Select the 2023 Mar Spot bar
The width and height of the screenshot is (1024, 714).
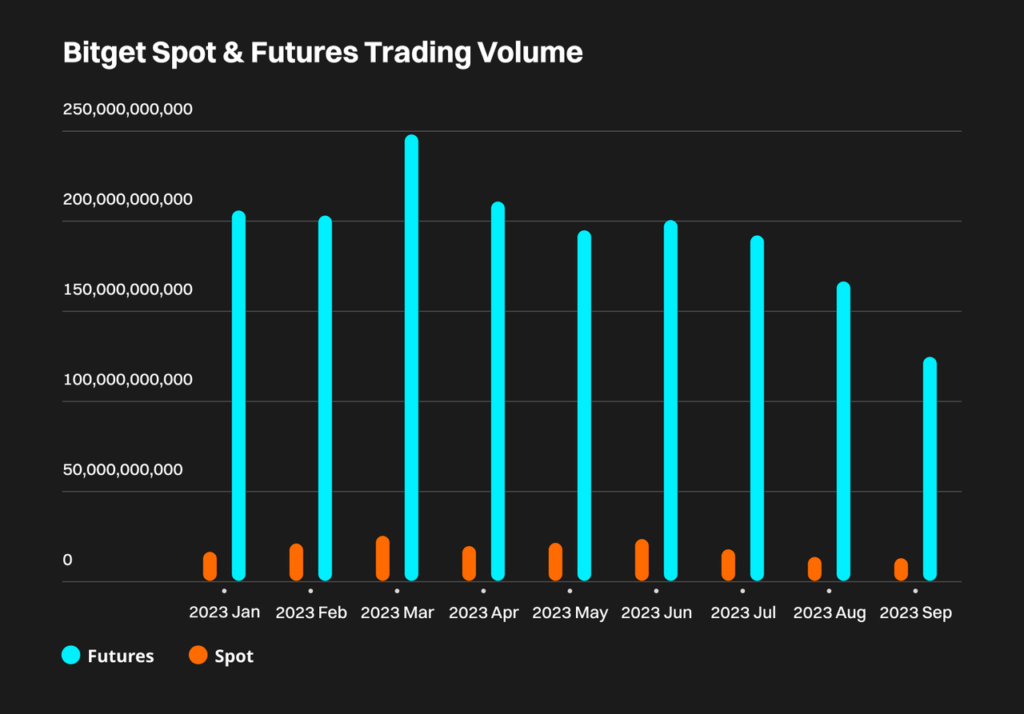coord(383,558)
